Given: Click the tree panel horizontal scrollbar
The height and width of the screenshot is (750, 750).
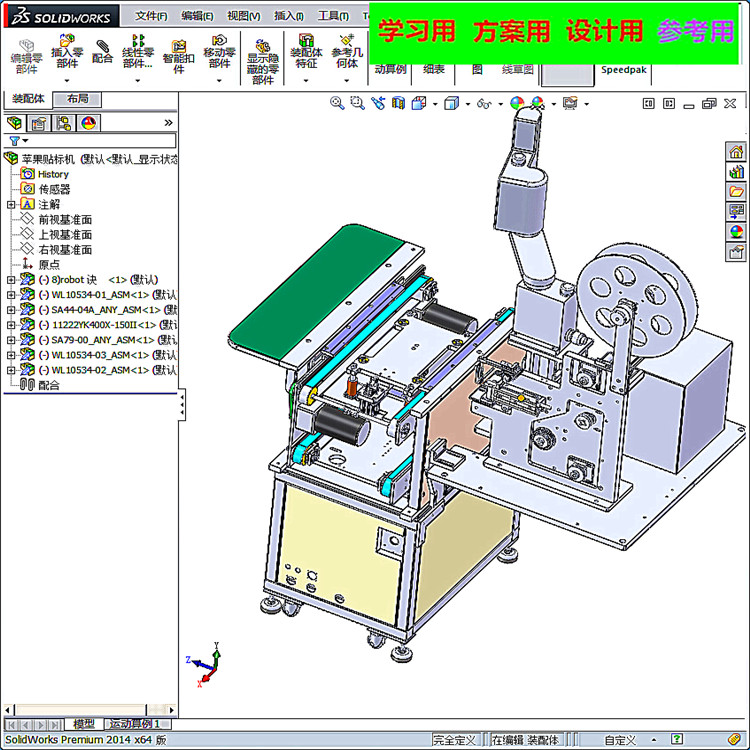Looking at the screenshot, I should click(x=89, y=709).
